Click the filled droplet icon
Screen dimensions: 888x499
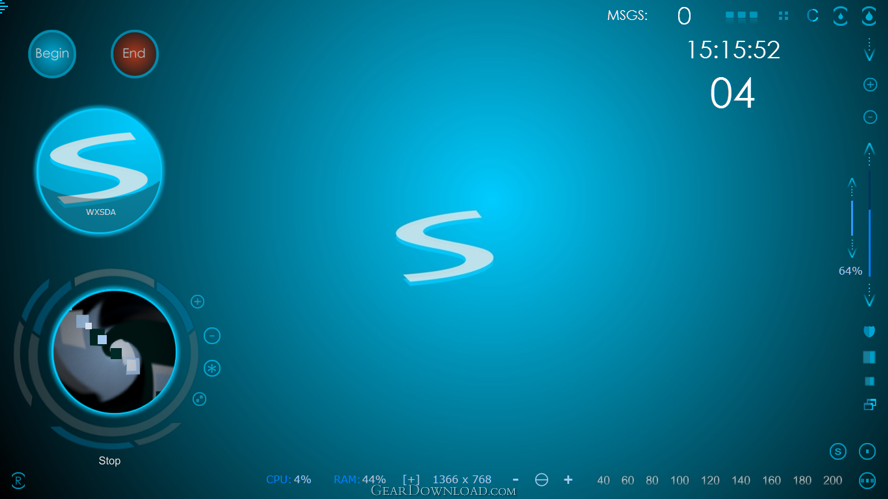869,16
